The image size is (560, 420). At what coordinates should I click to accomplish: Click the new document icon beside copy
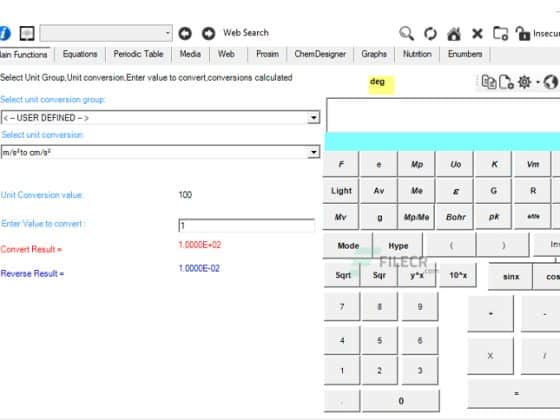click(x=506, y=82)
